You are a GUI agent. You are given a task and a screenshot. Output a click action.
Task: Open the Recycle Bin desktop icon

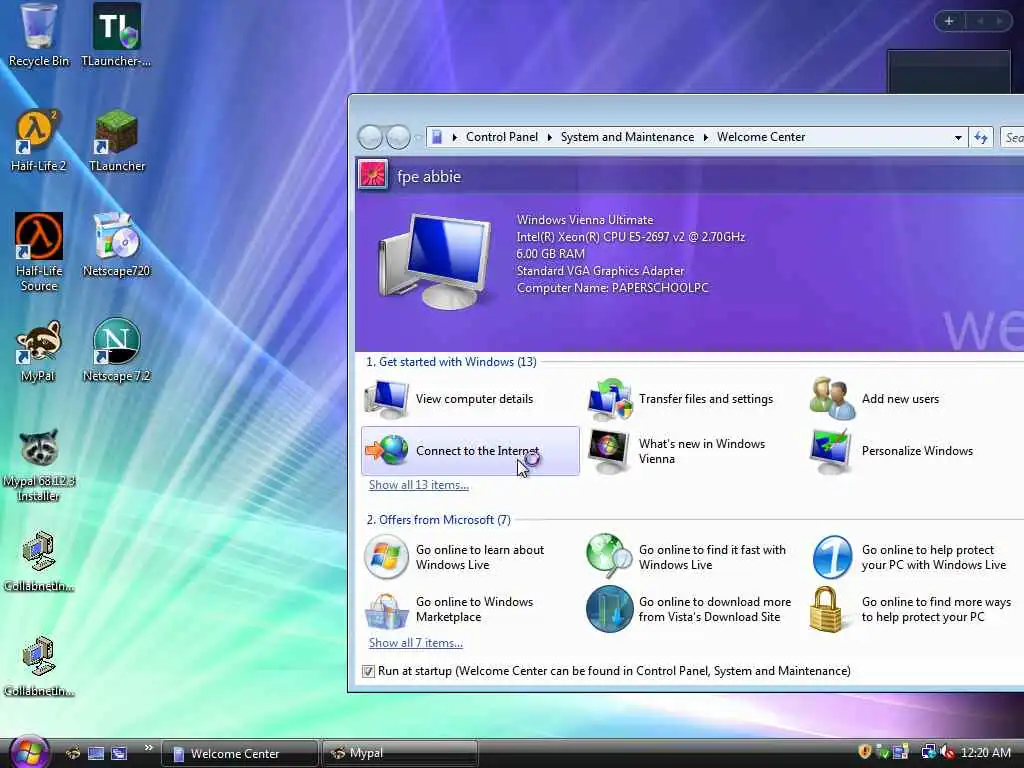[39, 35]
